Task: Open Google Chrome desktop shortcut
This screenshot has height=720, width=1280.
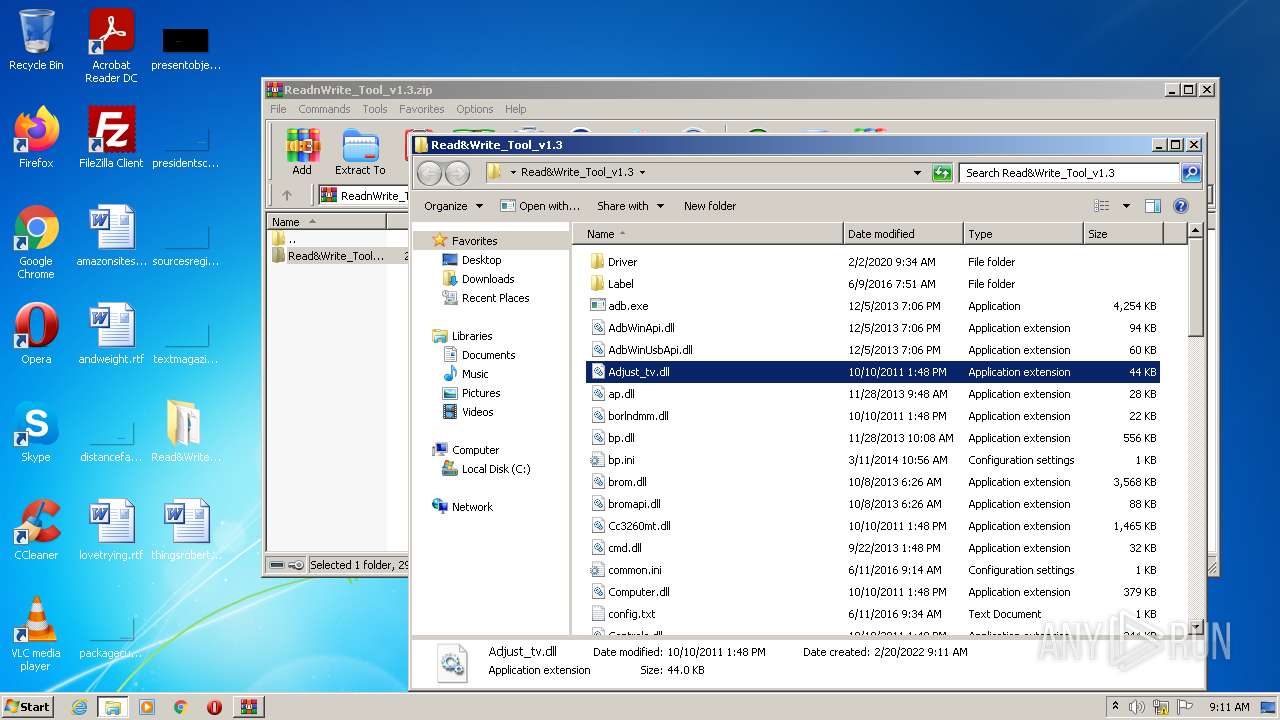Action: 36,242
